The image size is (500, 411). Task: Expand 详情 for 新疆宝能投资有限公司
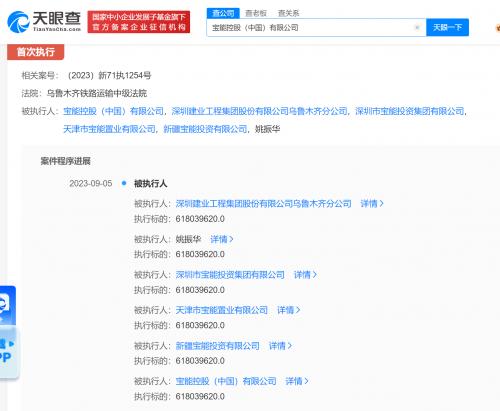pos(280,346)
